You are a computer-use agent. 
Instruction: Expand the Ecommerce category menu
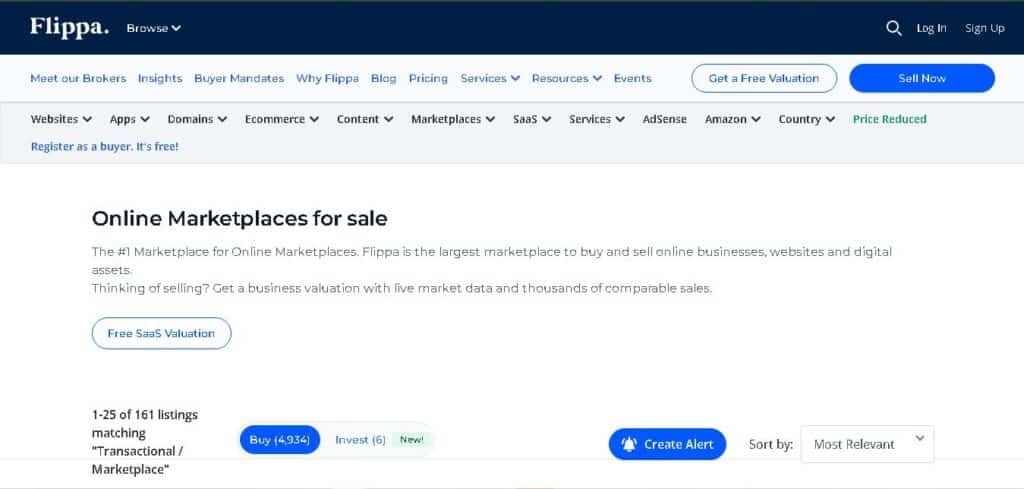[x=282, y=119]
